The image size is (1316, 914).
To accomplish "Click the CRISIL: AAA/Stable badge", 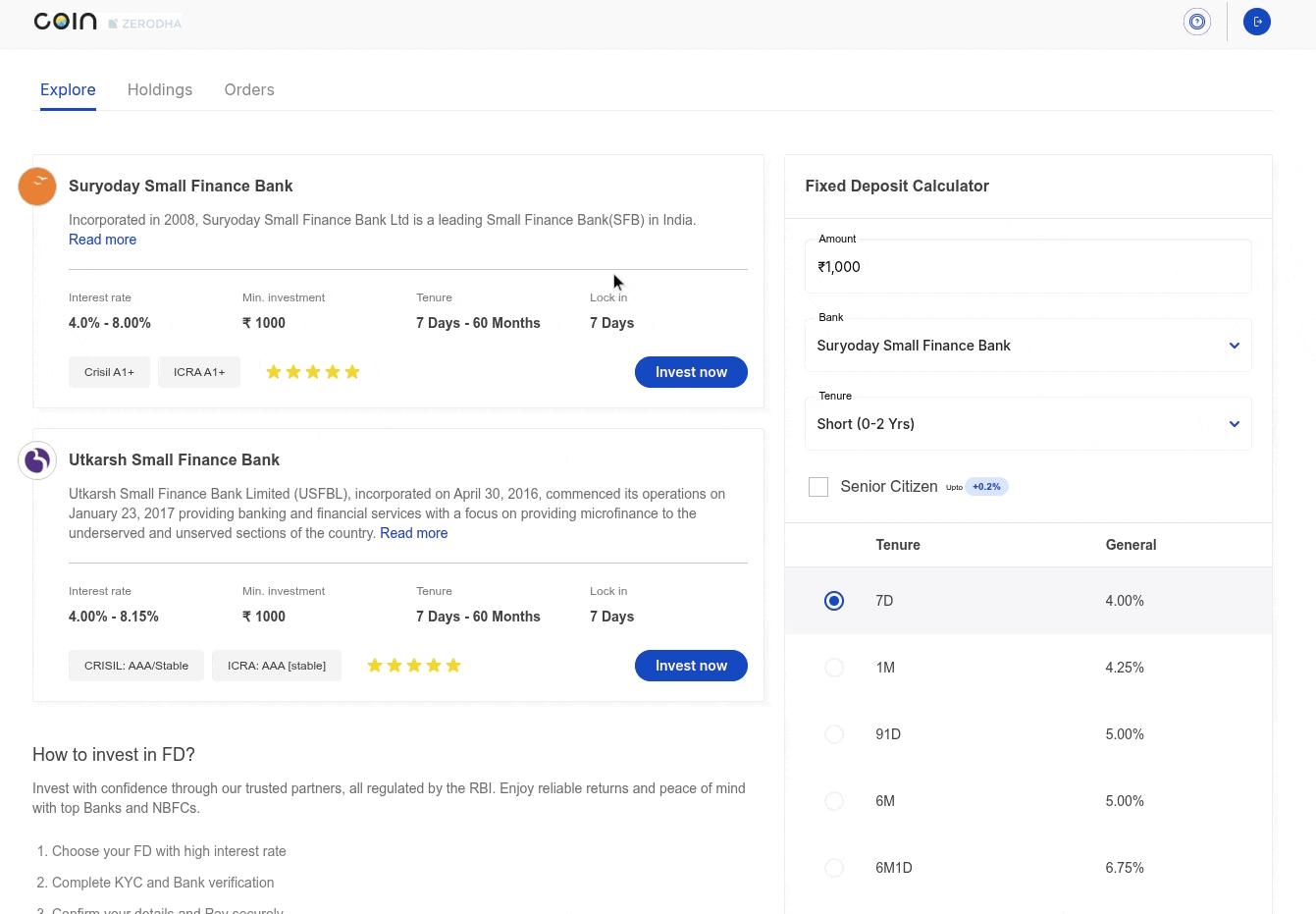I will [x=136, y=666].
